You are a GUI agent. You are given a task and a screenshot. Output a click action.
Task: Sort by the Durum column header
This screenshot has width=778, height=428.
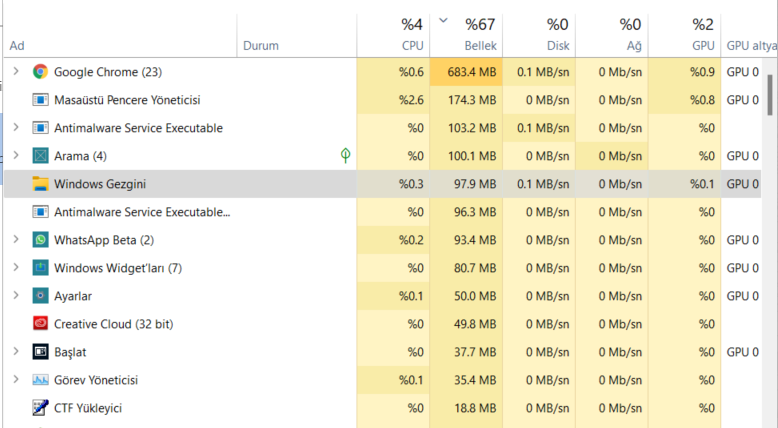click(261, 46)
